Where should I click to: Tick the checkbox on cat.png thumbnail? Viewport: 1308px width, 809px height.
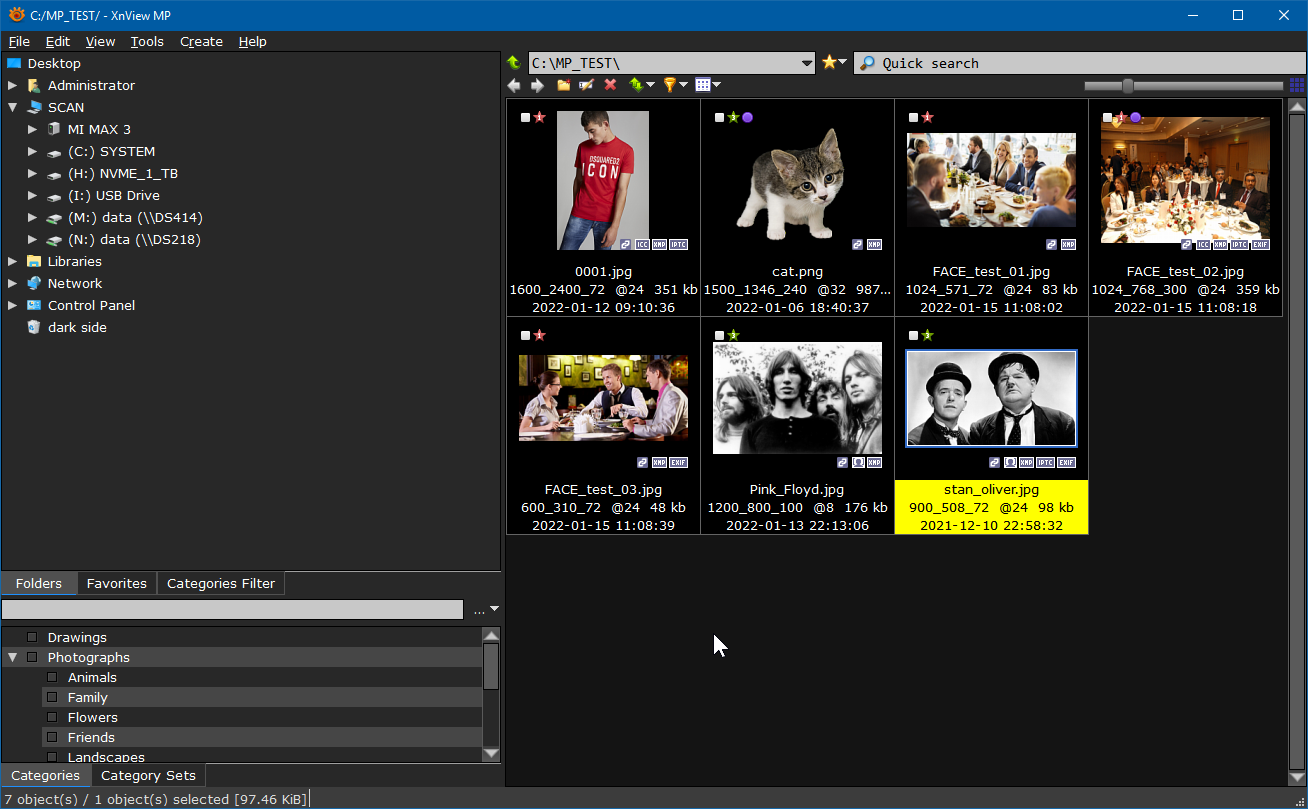719,118
